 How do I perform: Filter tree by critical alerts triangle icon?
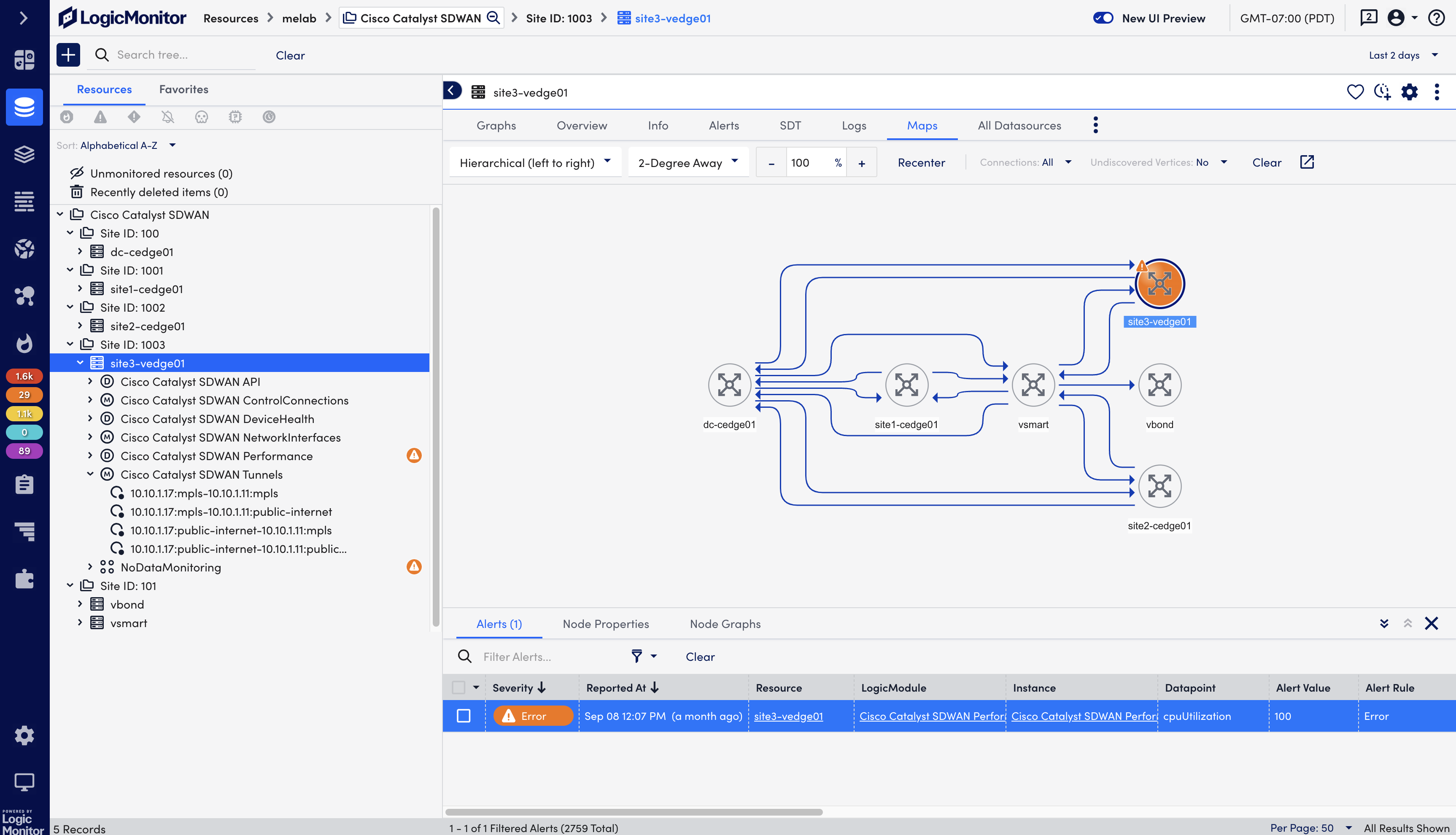[x=101, y=117]
